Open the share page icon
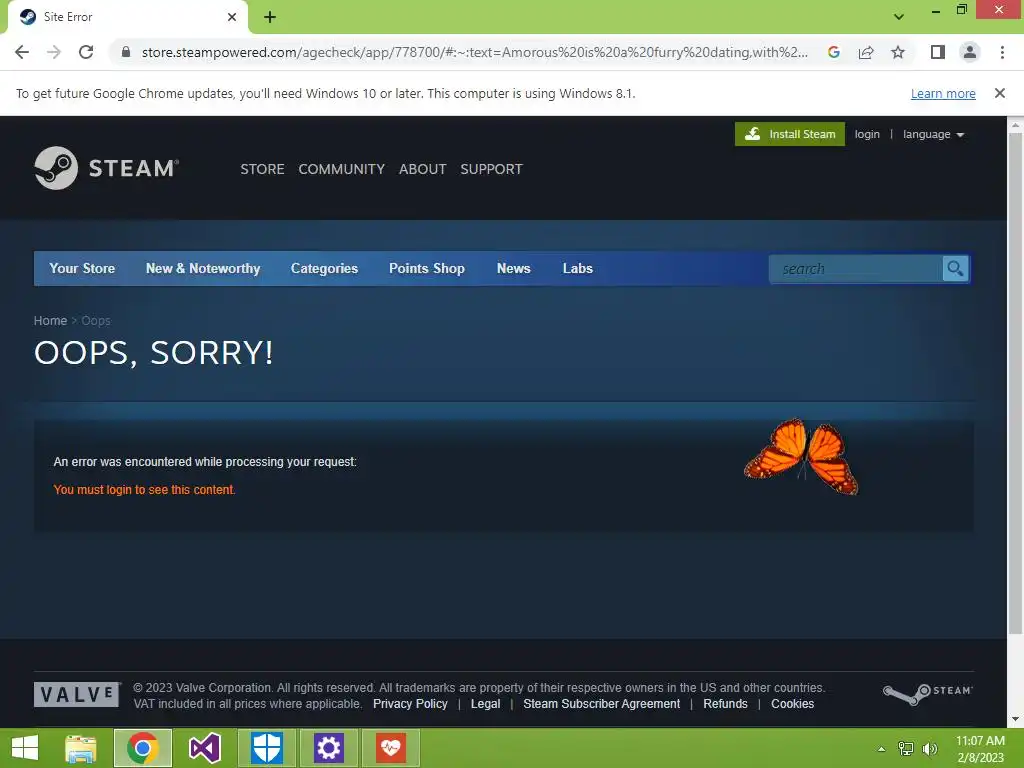This screenshot has width=1024, height=768. coord(866,52)
